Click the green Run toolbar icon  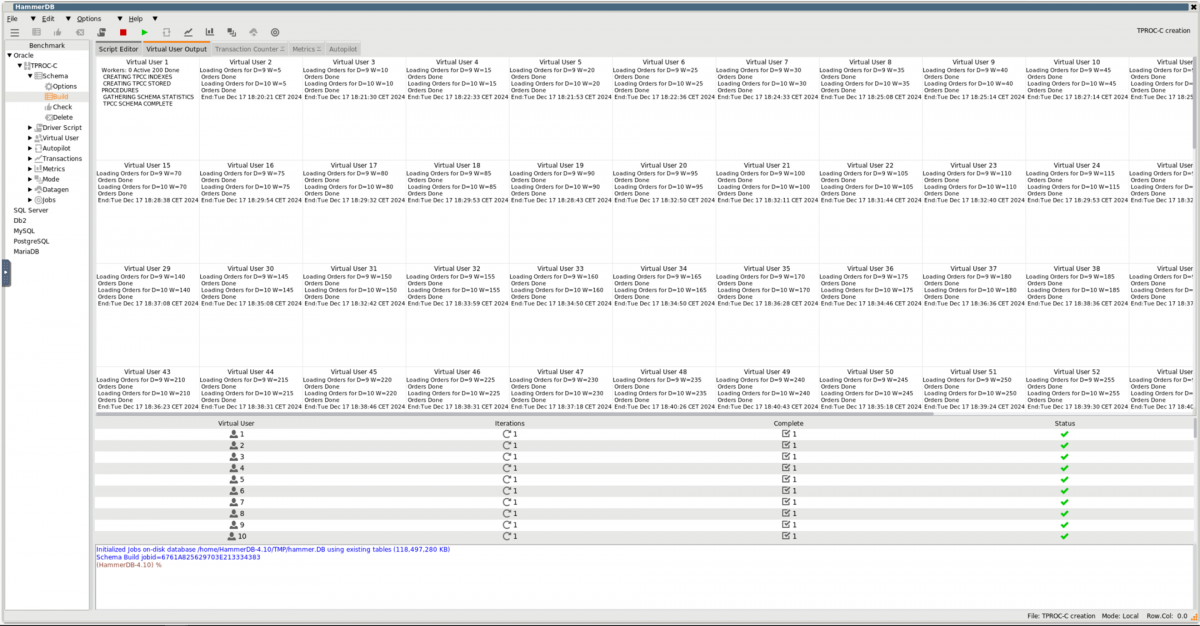(145, 31)
